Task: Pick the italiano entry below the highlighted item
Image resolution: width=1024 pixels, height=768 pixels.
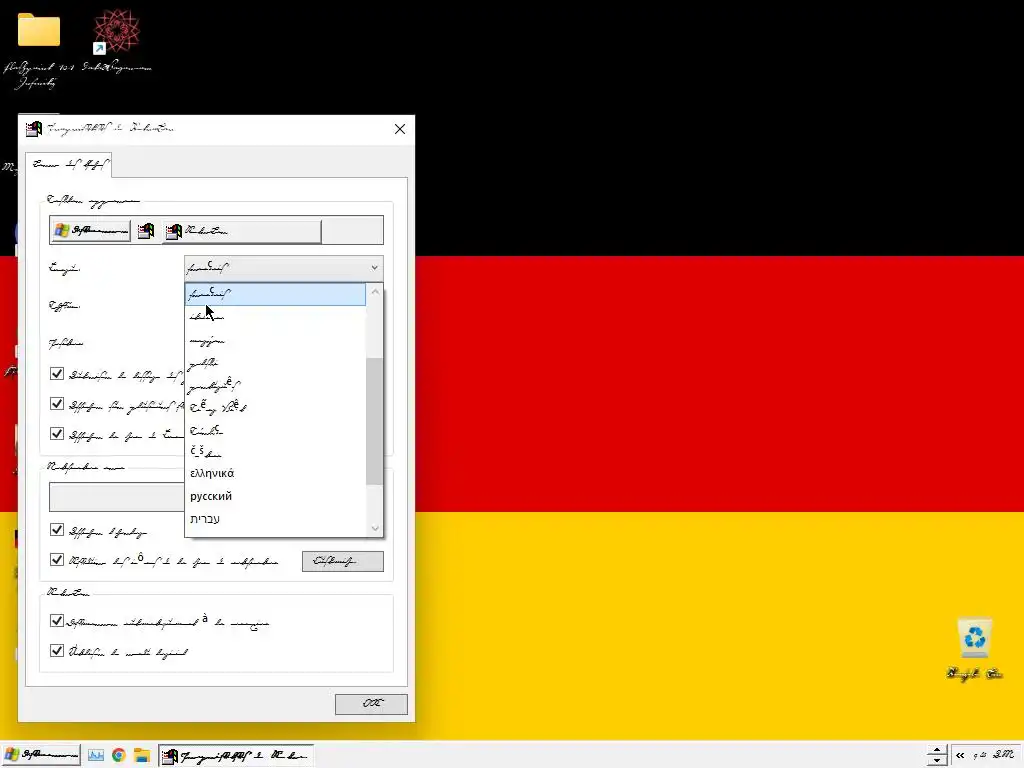Action: (275, 317)
